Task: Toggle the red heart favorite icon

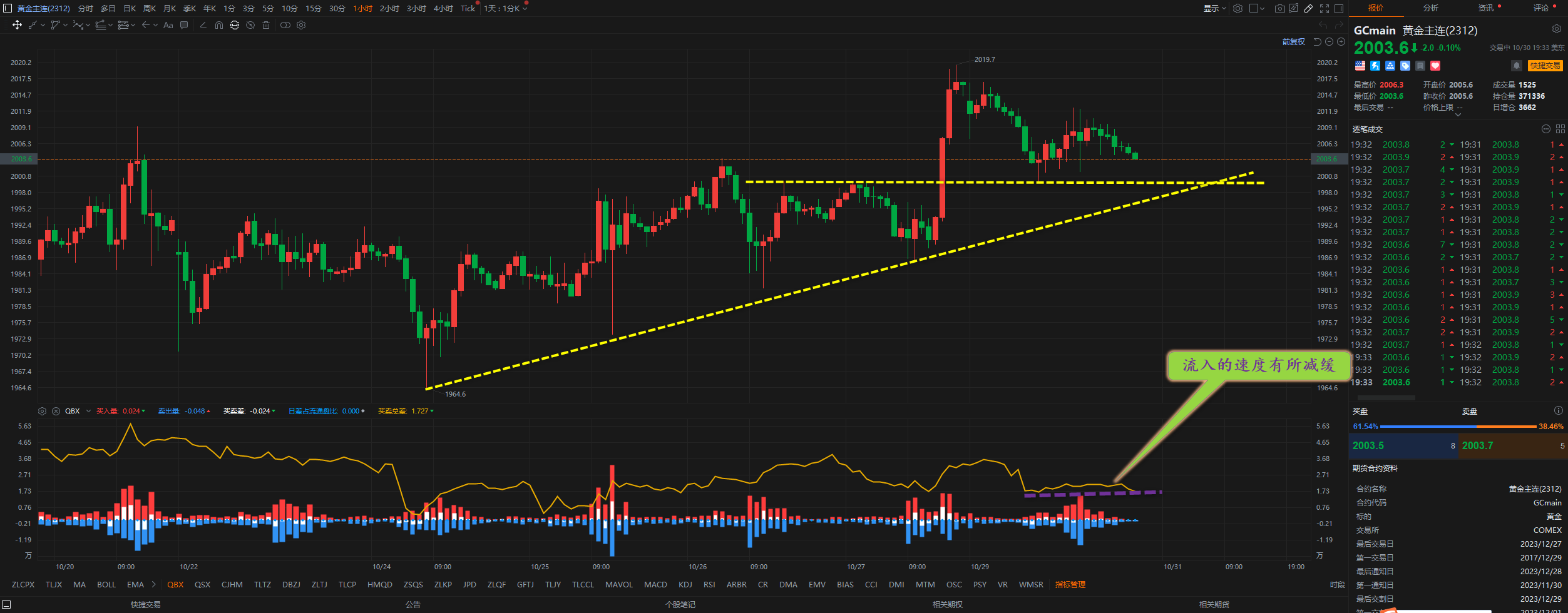Action: click(1435, 66)
